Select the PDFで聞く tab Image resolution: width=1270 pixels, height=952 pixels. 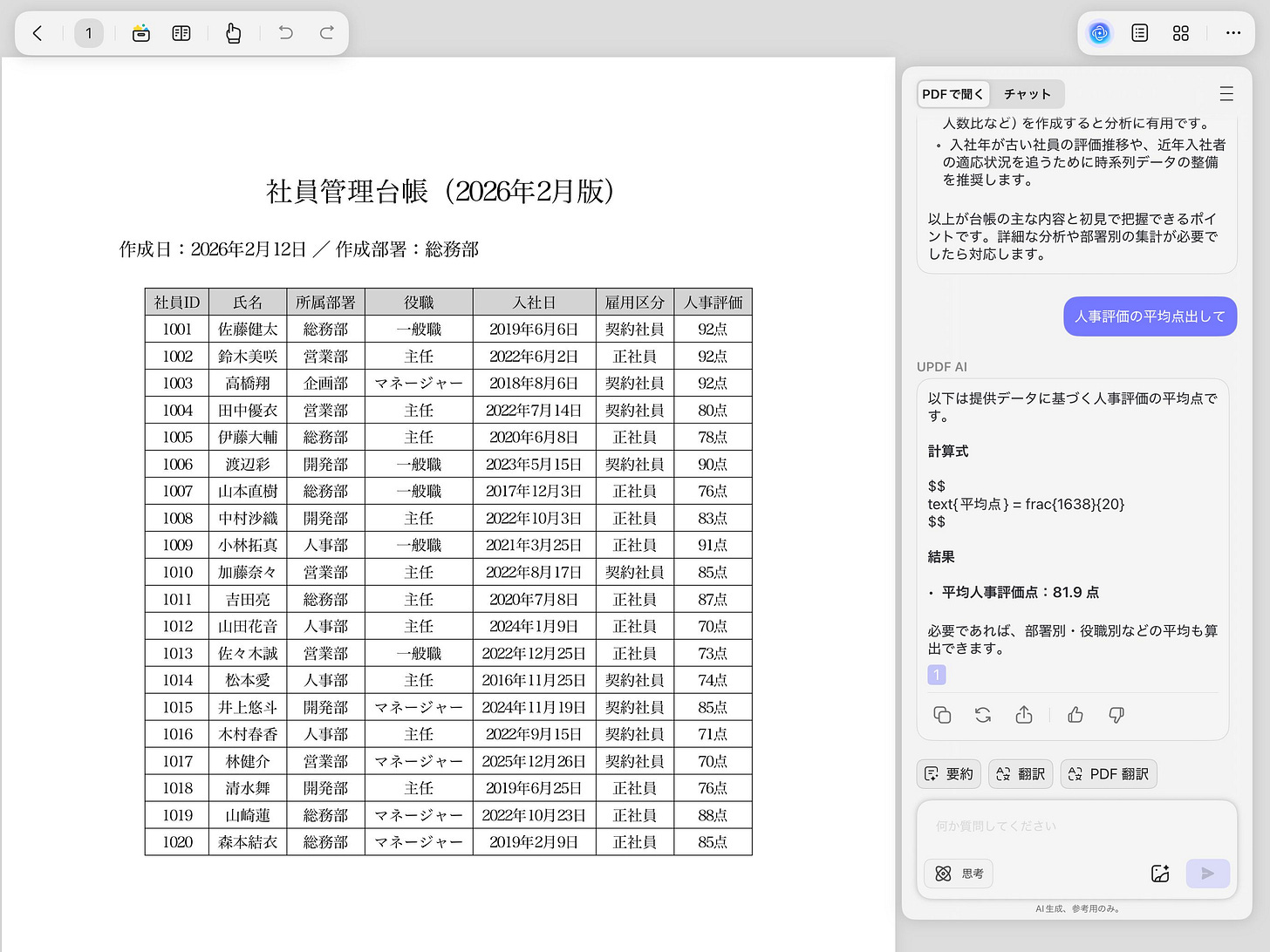pyautogui.click(x=952, y=93)
